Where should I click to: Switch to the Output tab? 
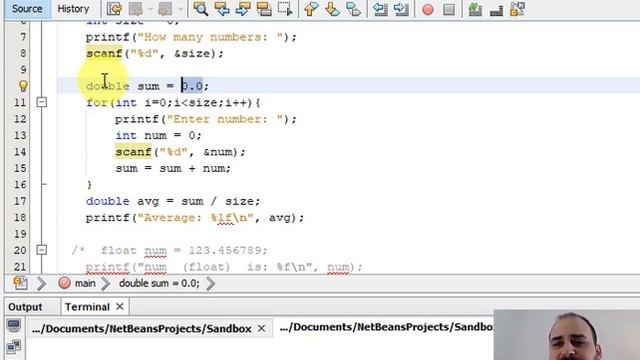point(25,307)
